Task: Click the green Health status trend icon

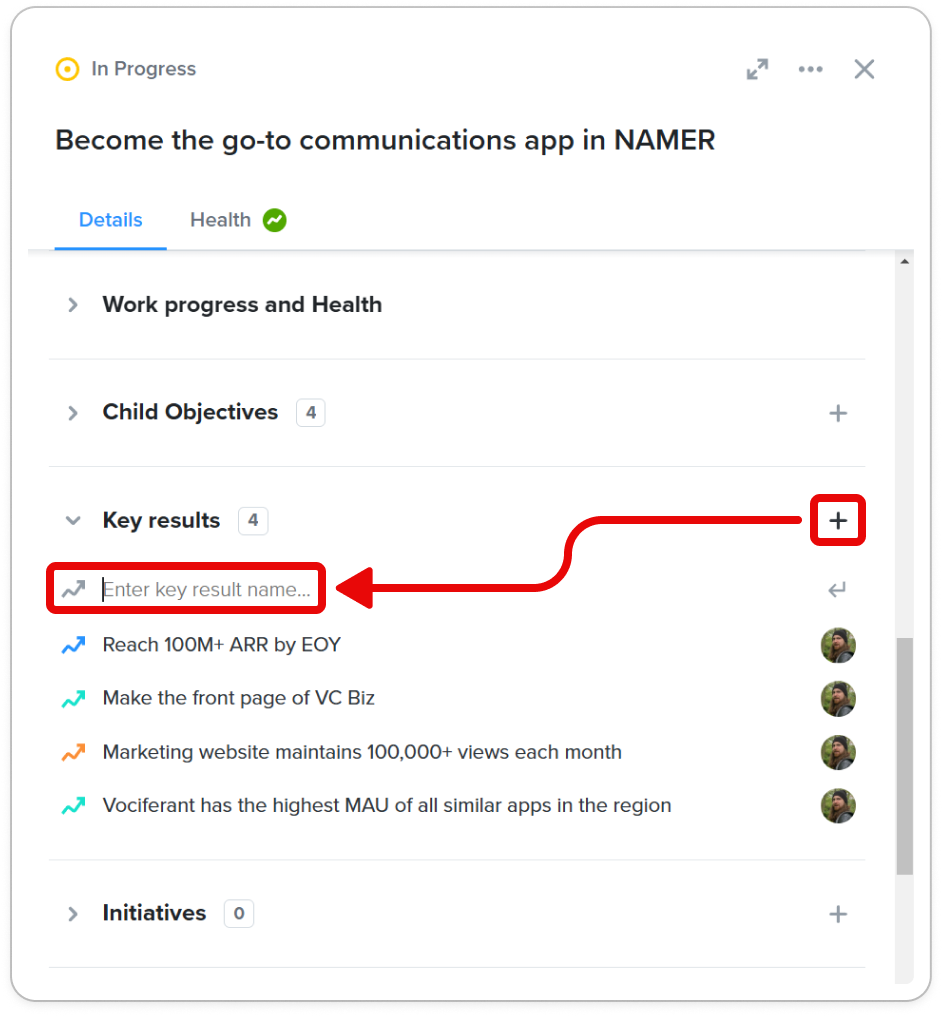Action: click(275, 220)
